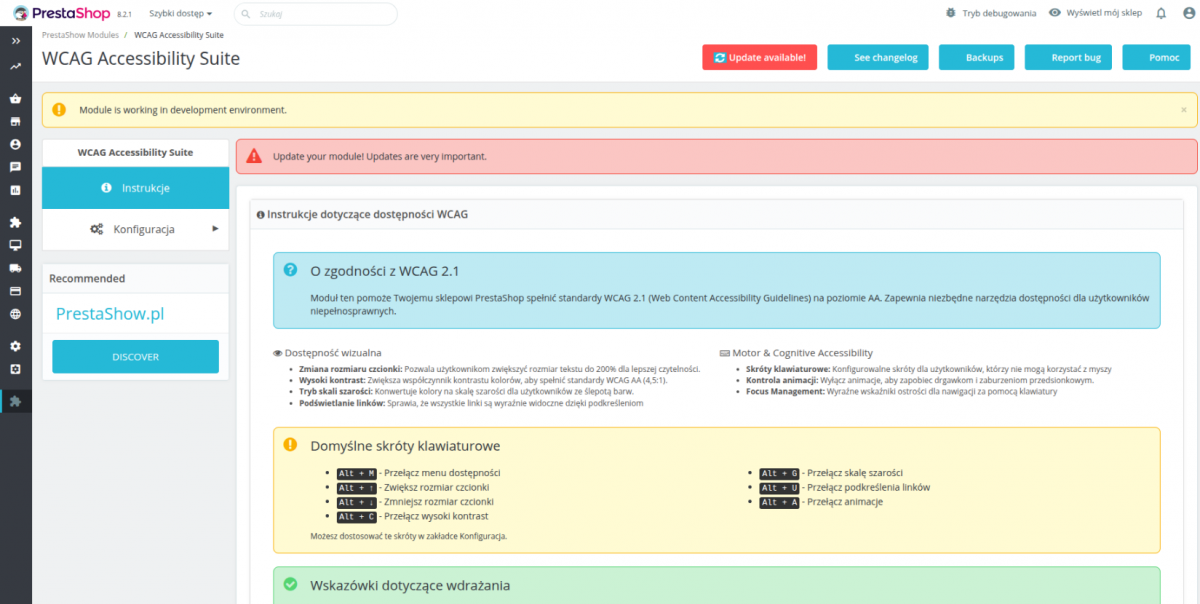Click question mark icon beside O zgodności z WCAG
Screen dimensions: 1200x604
290,270
